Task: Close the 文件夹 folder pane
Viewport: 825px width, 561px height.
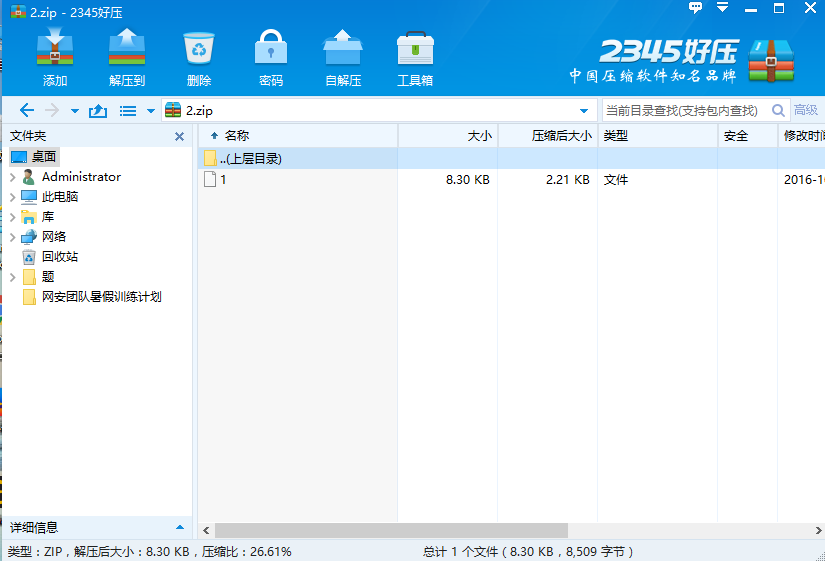Action: pyautogui.click(x=180, y=136)
